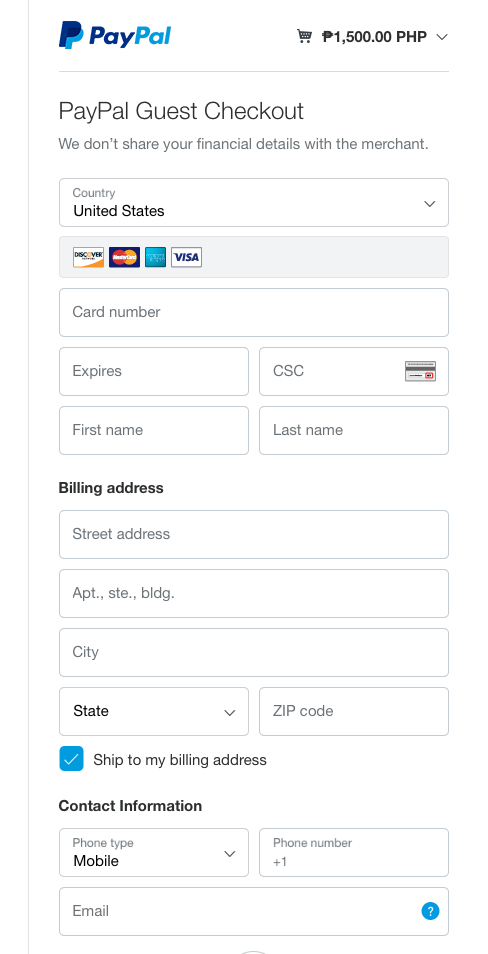Click the CSC card hint icon

(420, 371)
